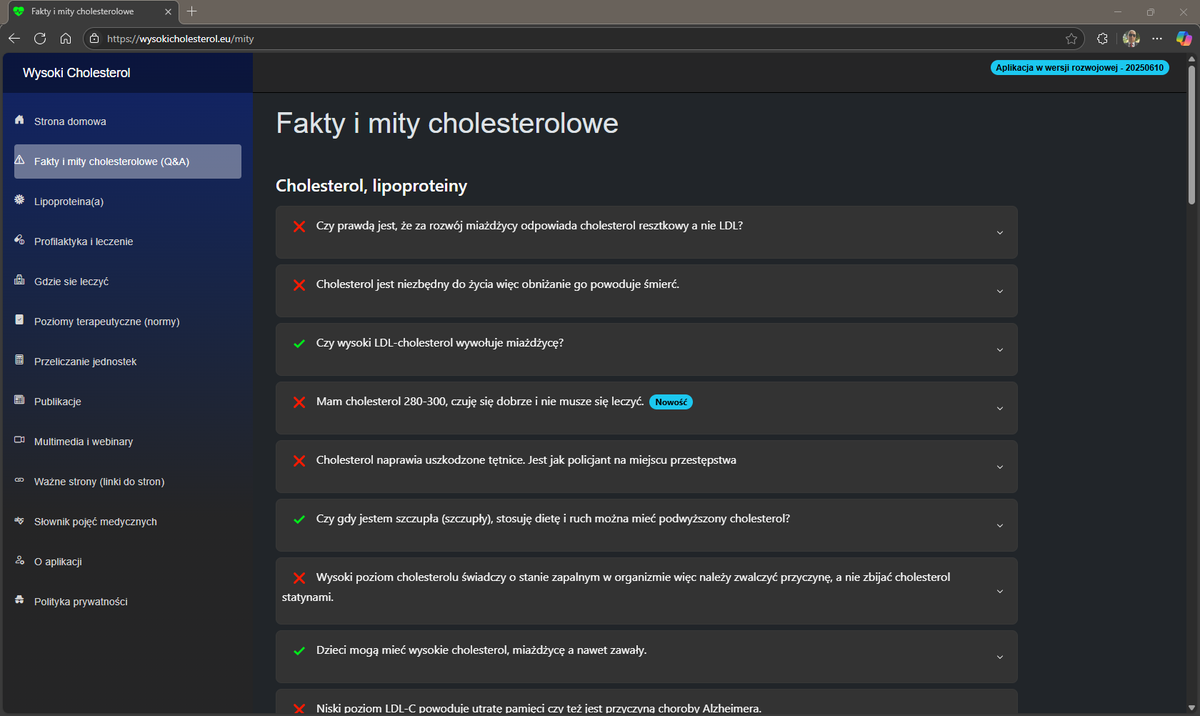Click the gear icon beside Lipoproteina(a)
This screenshot has width=1200, height=716.
pos(19,201)
